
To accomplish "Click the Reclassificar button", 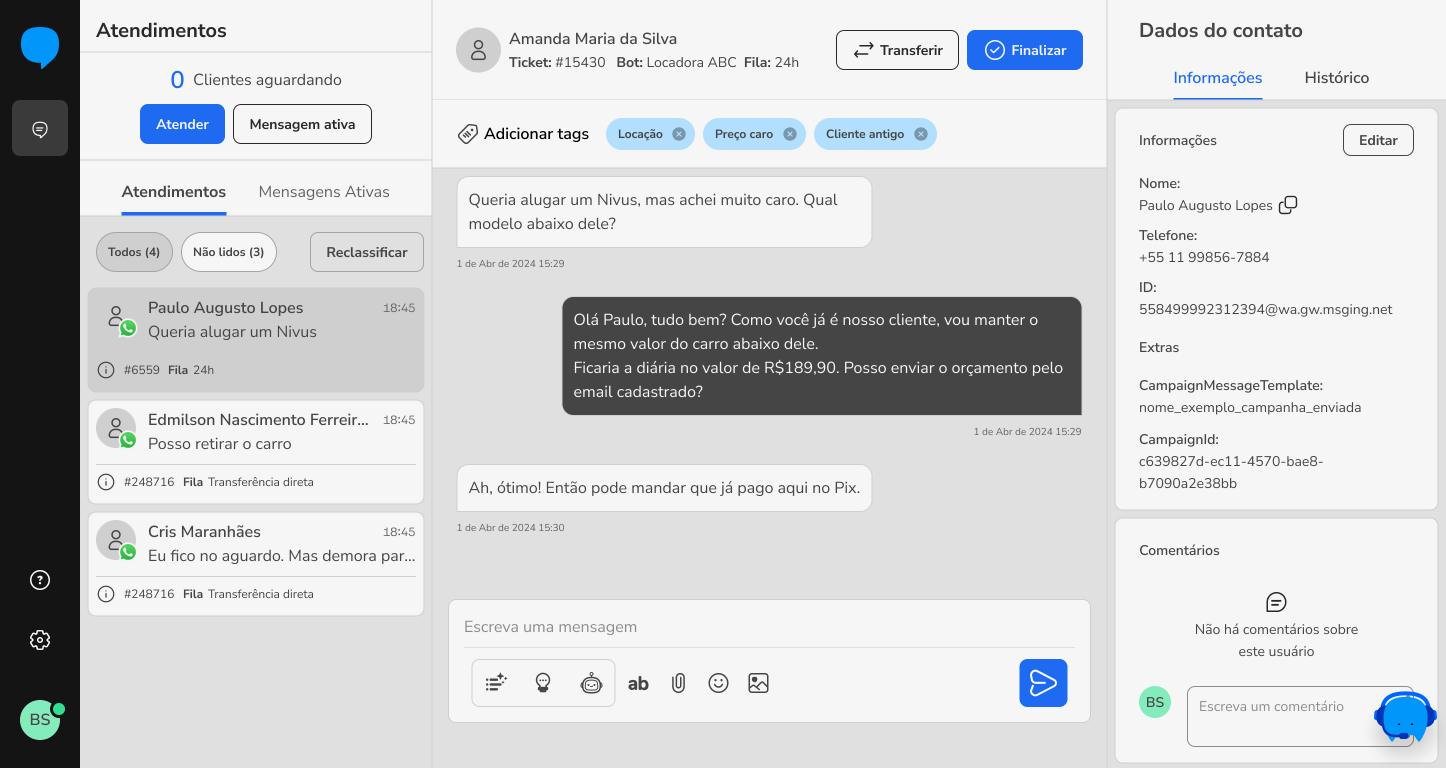I will [367, 252].
